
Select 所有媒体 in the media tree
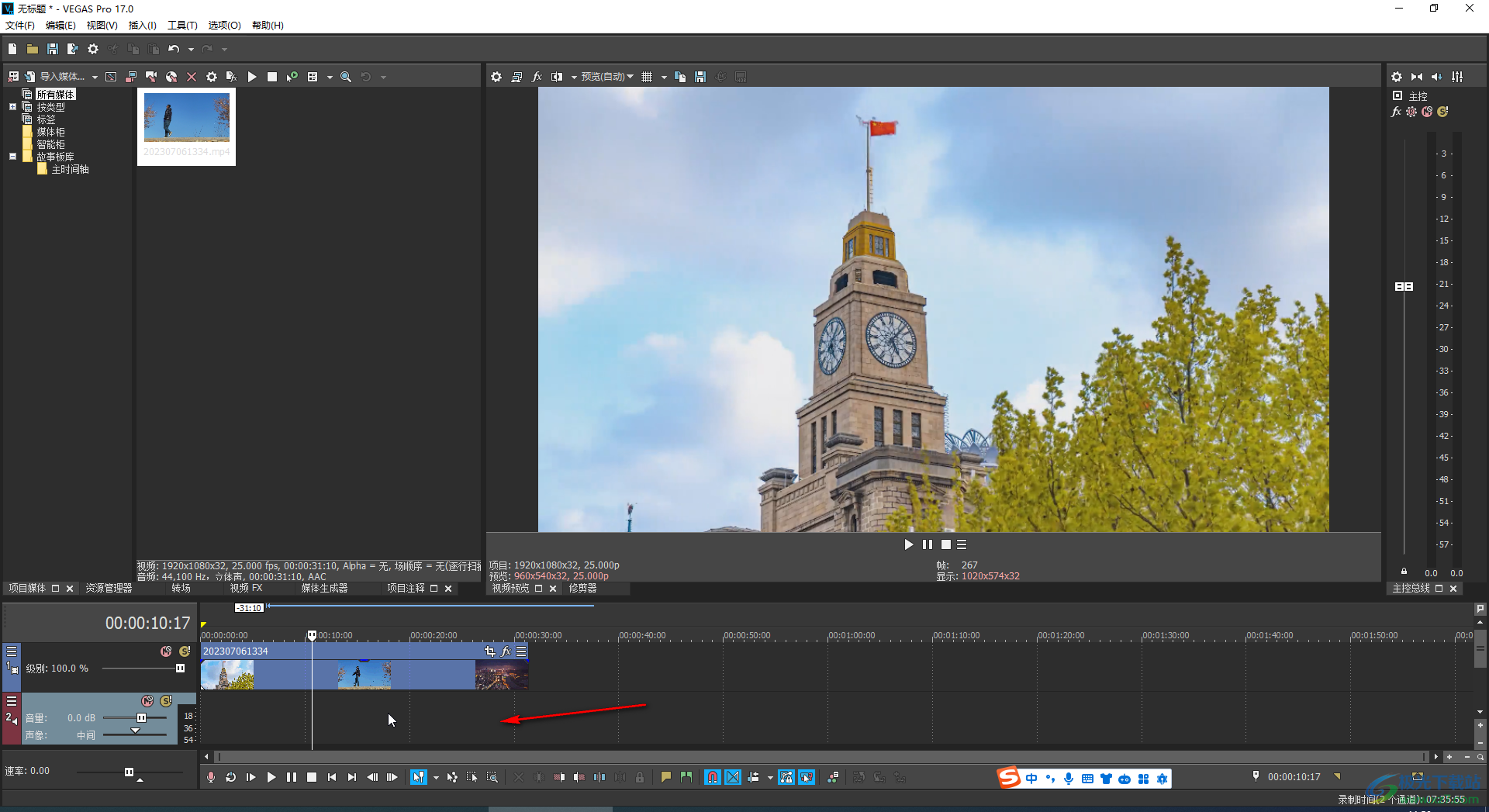point(56,95)
